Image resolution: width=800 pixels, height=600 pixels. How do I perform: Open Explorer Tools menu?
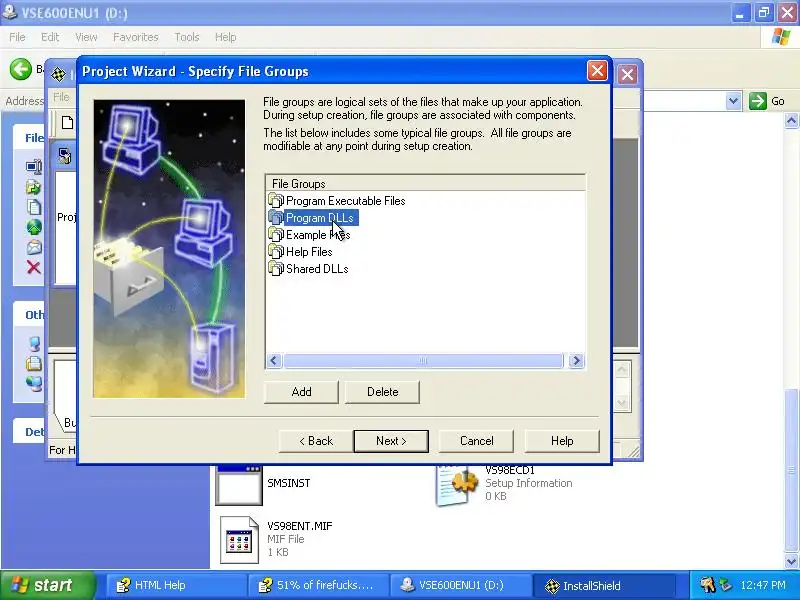187,37
